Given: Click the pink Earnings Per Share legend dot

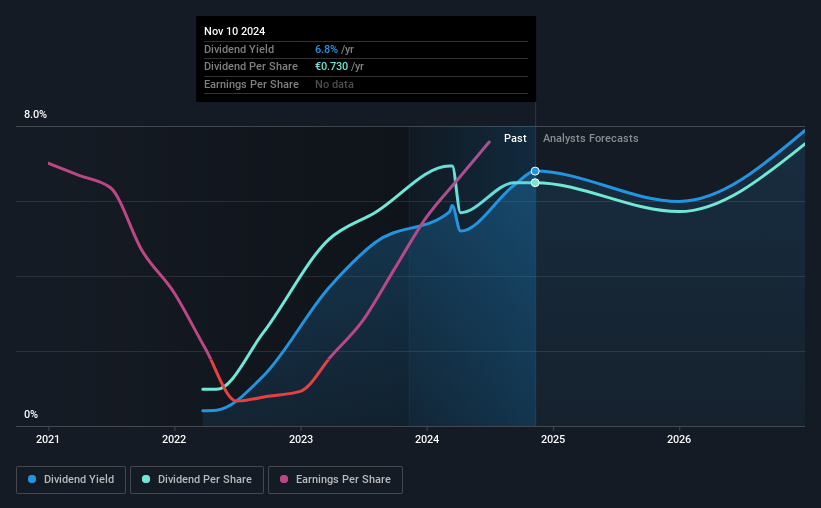Looking at the screenshot, I should 284,479.
